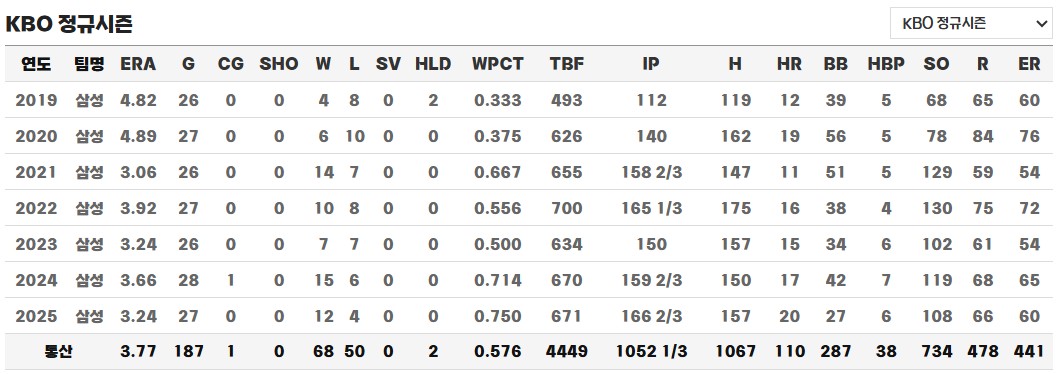Click the 2024 season row year
This screenshot has width=1057, height=374.
click(x=36, y=280)
